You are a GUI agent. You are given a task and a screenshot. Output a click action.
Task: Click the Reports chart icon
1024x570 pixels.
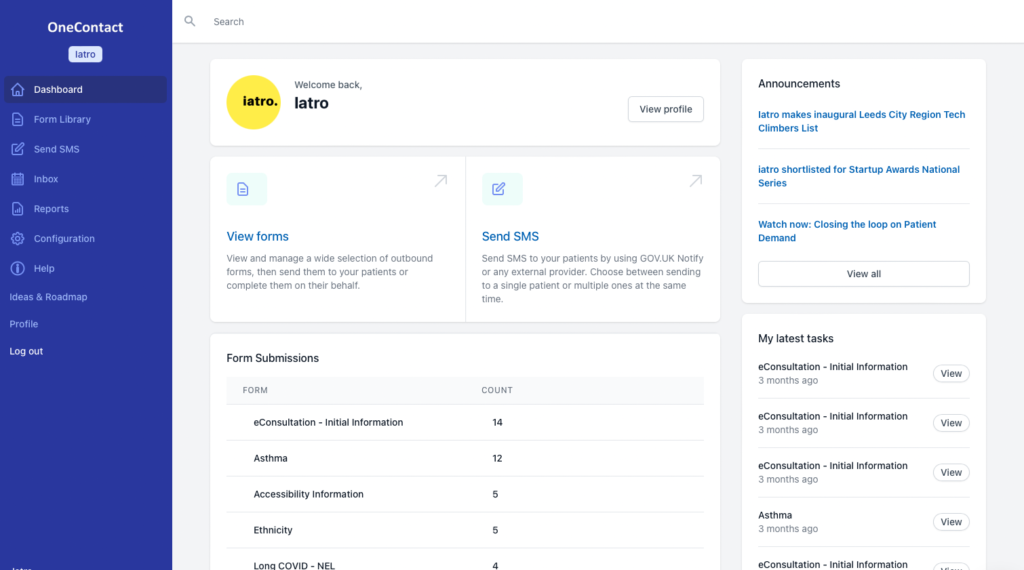coord(18,209)
